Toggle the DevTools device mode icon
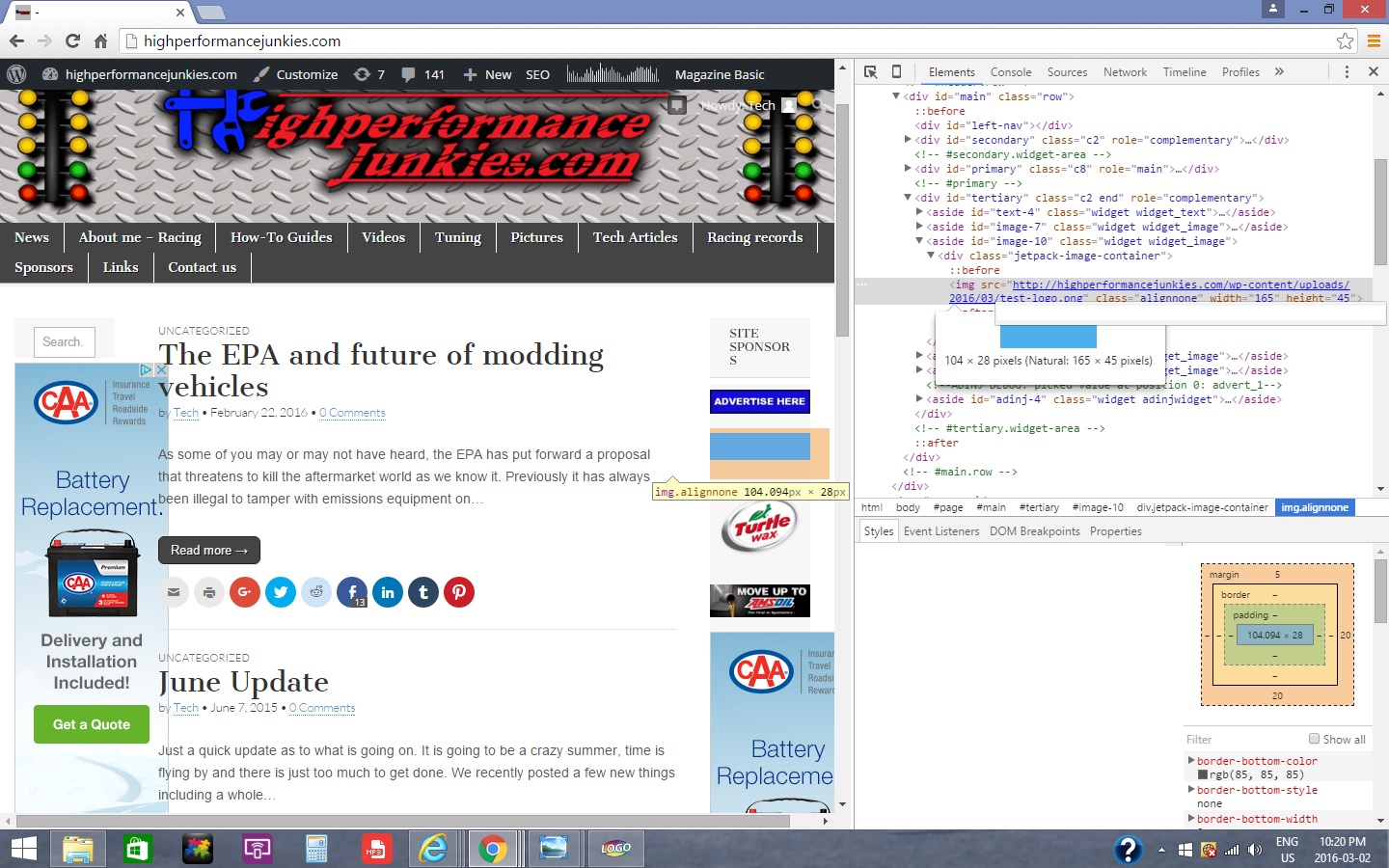This screenshot has width=1389, height=868. point(896,72)
